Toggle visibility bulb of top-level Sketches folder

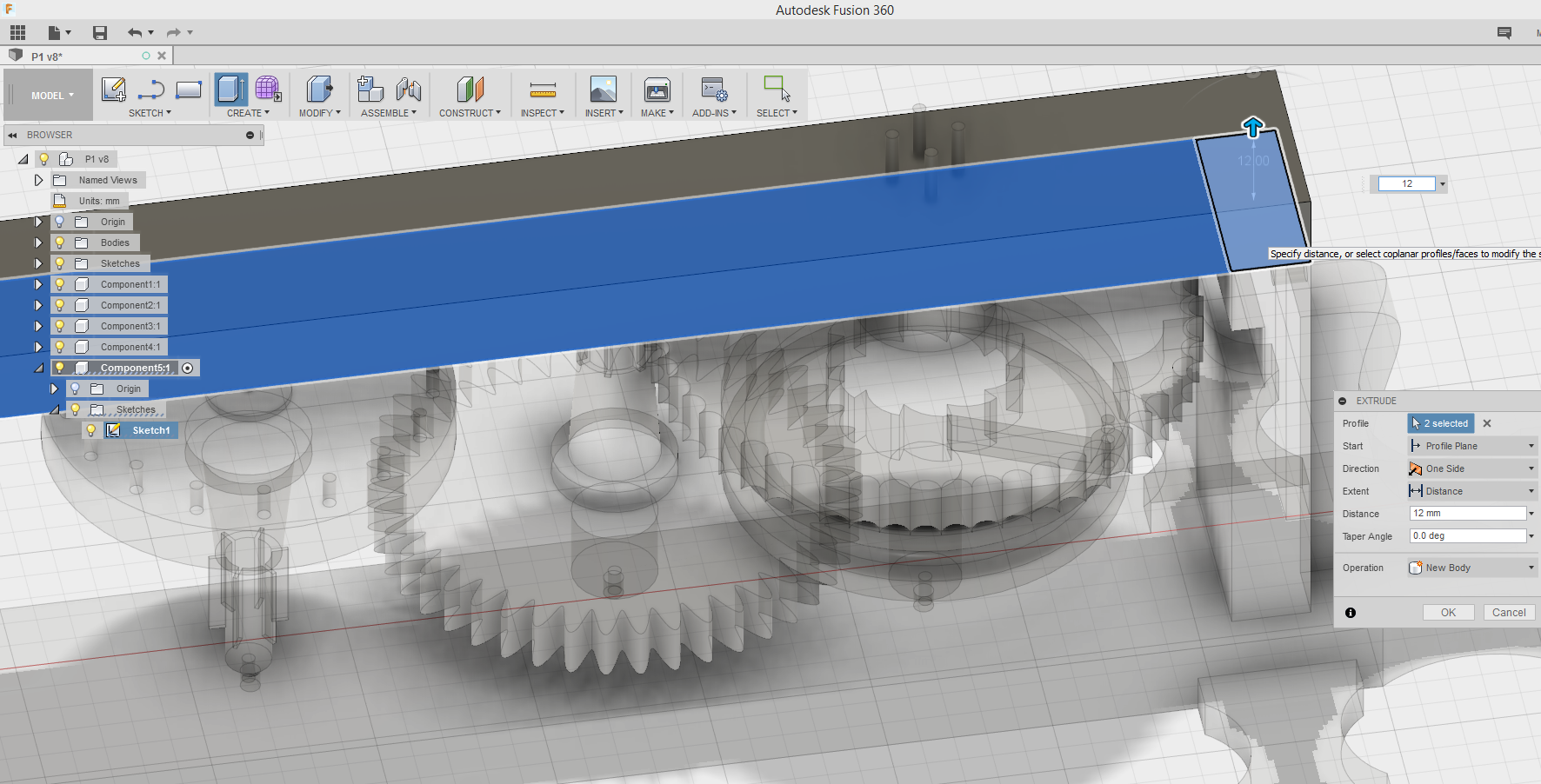pos(60,263)
